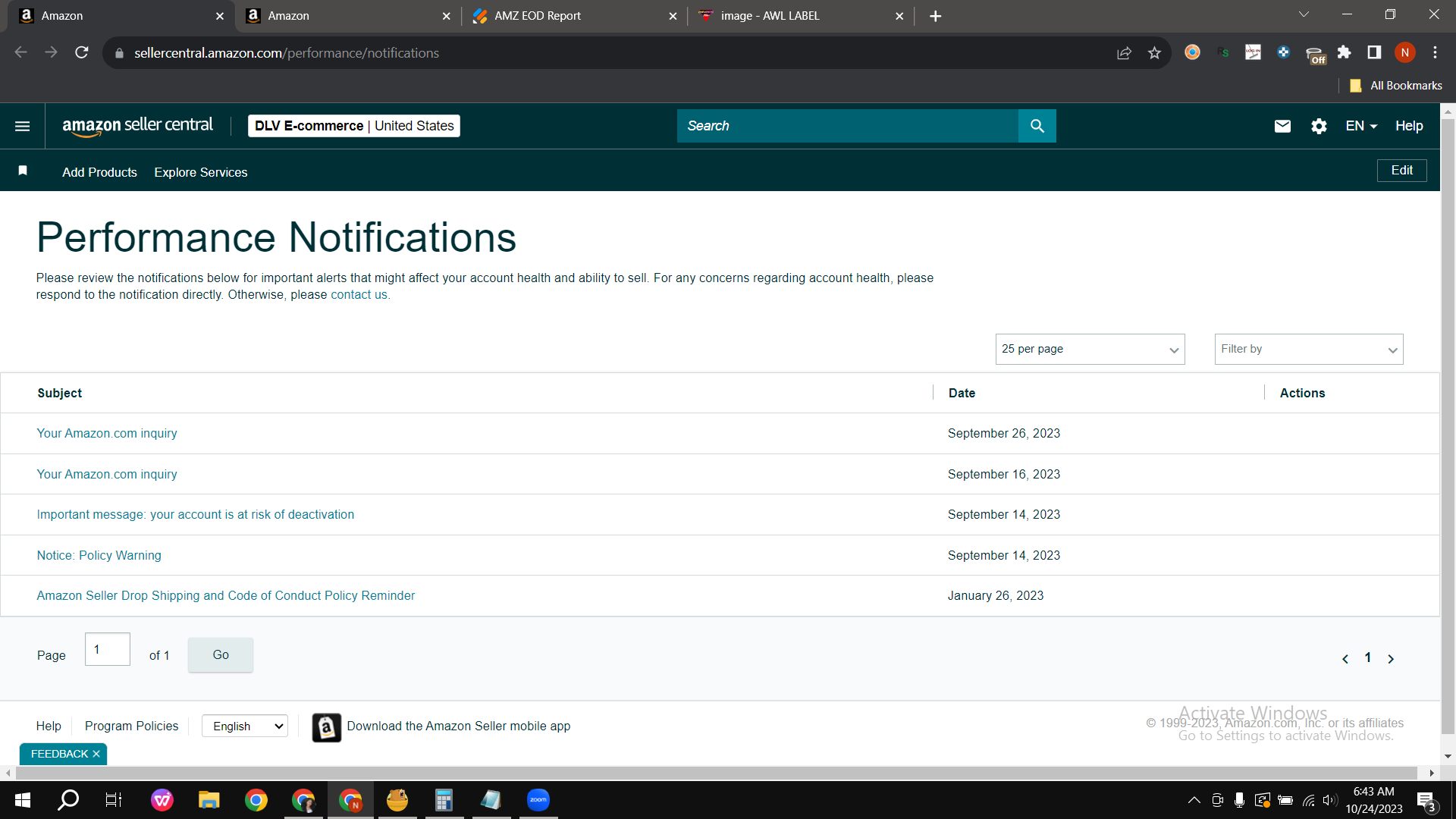Click the bookmark flag icon
This screenshot has height=819, width=1456.
tap(23, 171)
